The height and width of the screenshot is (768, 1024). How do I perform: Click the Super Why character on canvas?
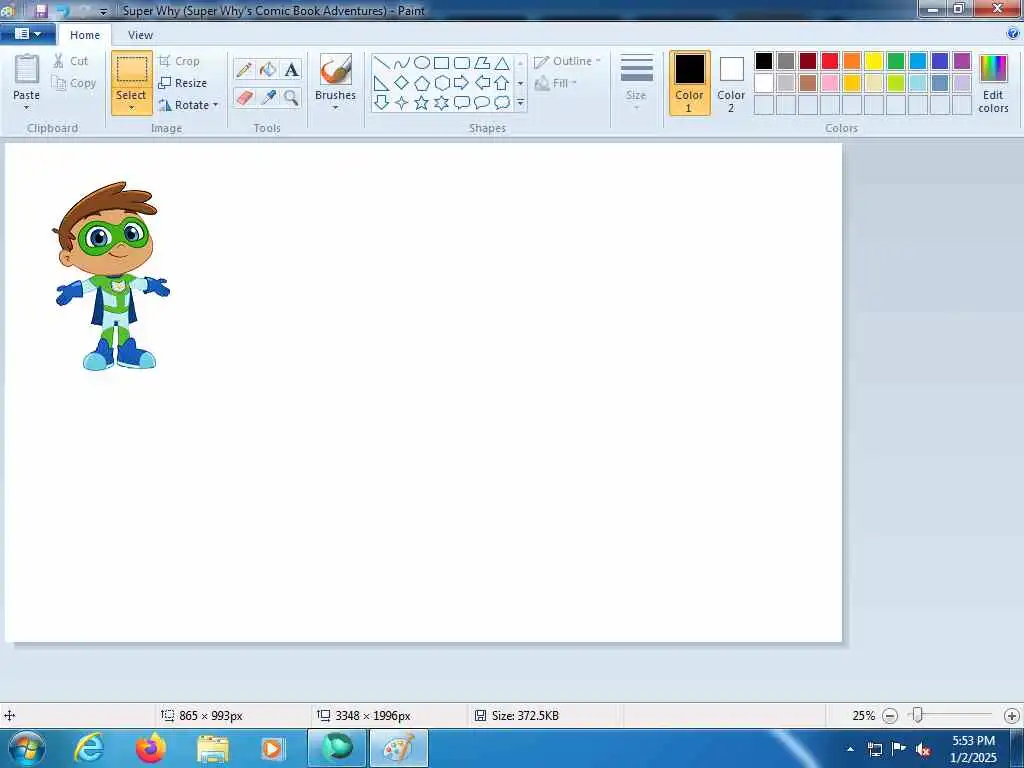pyautogui.click(x=110, y=276)
